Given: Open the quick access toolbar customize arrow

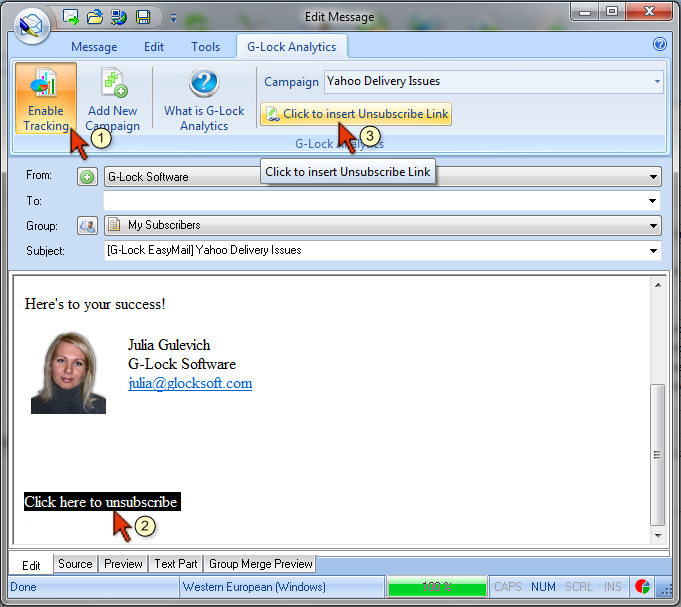Looking at the screenshot, I should click(173, 18).
